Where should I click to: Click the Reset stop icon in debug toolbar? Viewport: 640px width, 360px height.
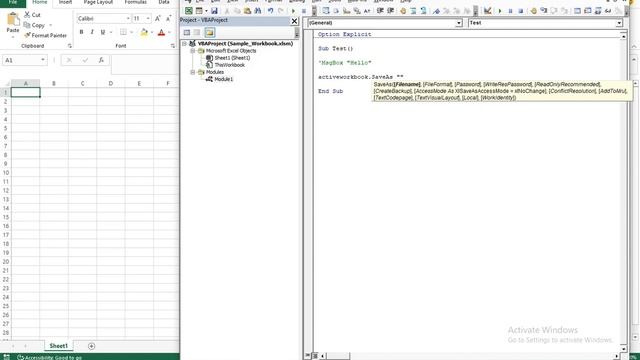tap(521, 11)
